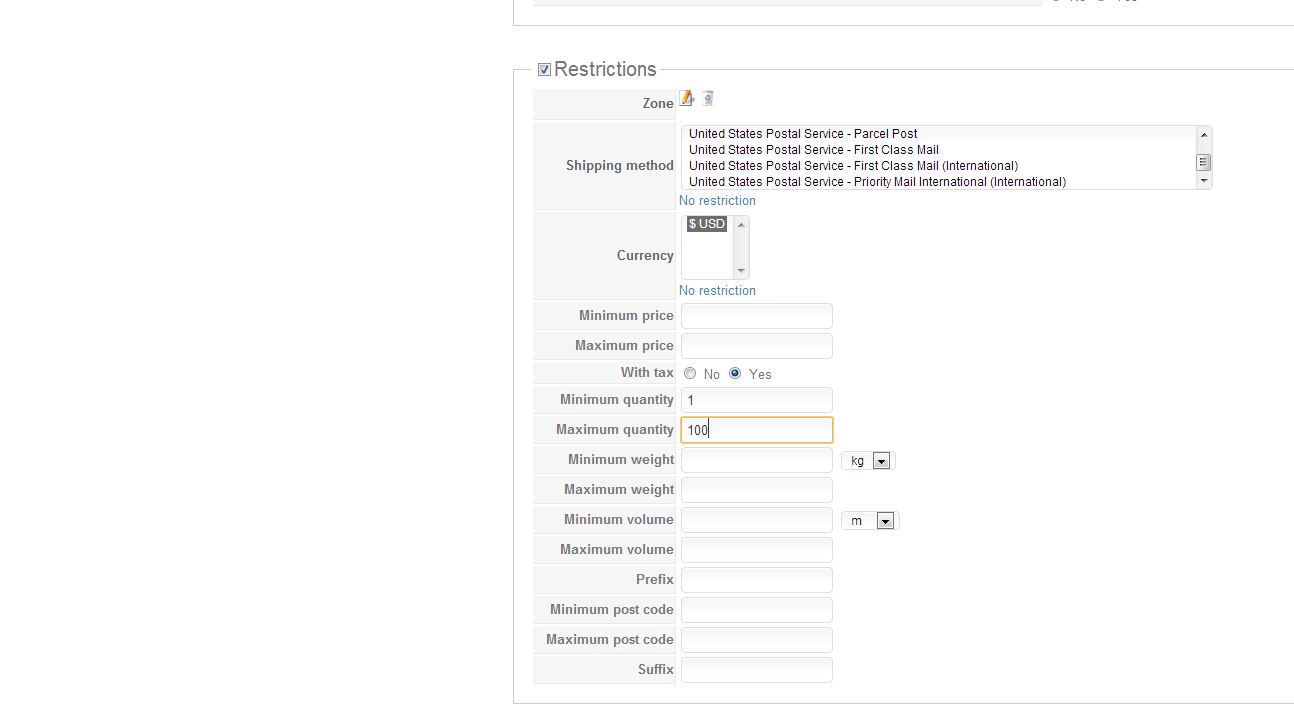Screen dimensions: 1294x707
Task: Click into the Minimum quantity field
Action: tap(756, 400)
